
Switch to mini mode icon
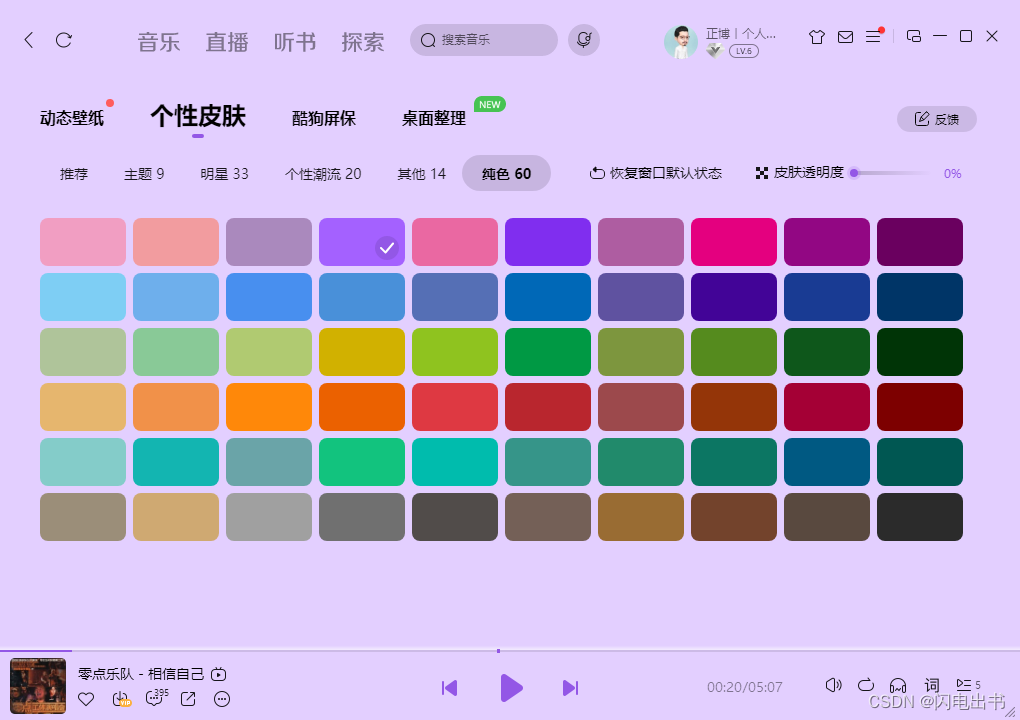point(913,36)
